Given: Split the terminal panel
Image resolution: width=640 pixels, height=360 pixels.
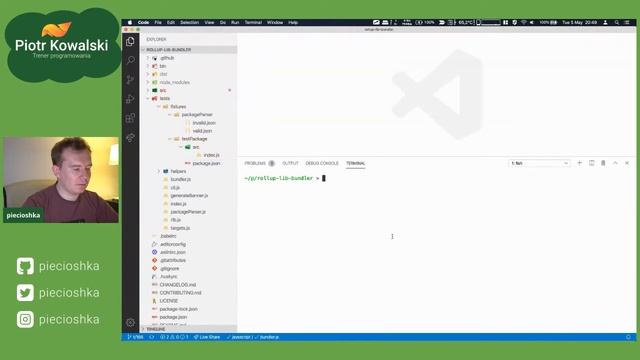Looking at the screenshot, I should pos(591,163).
